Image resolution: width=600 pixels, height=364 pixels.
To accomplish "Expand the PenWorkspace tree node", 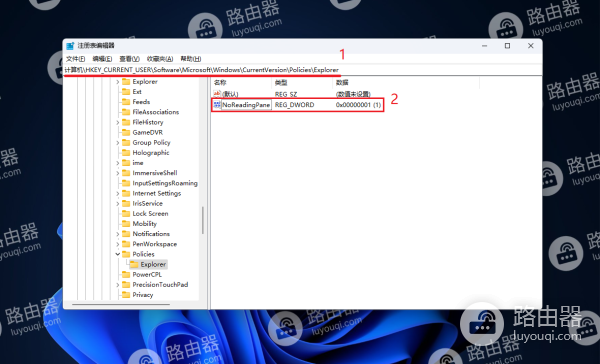I will [x=117, y=244].
